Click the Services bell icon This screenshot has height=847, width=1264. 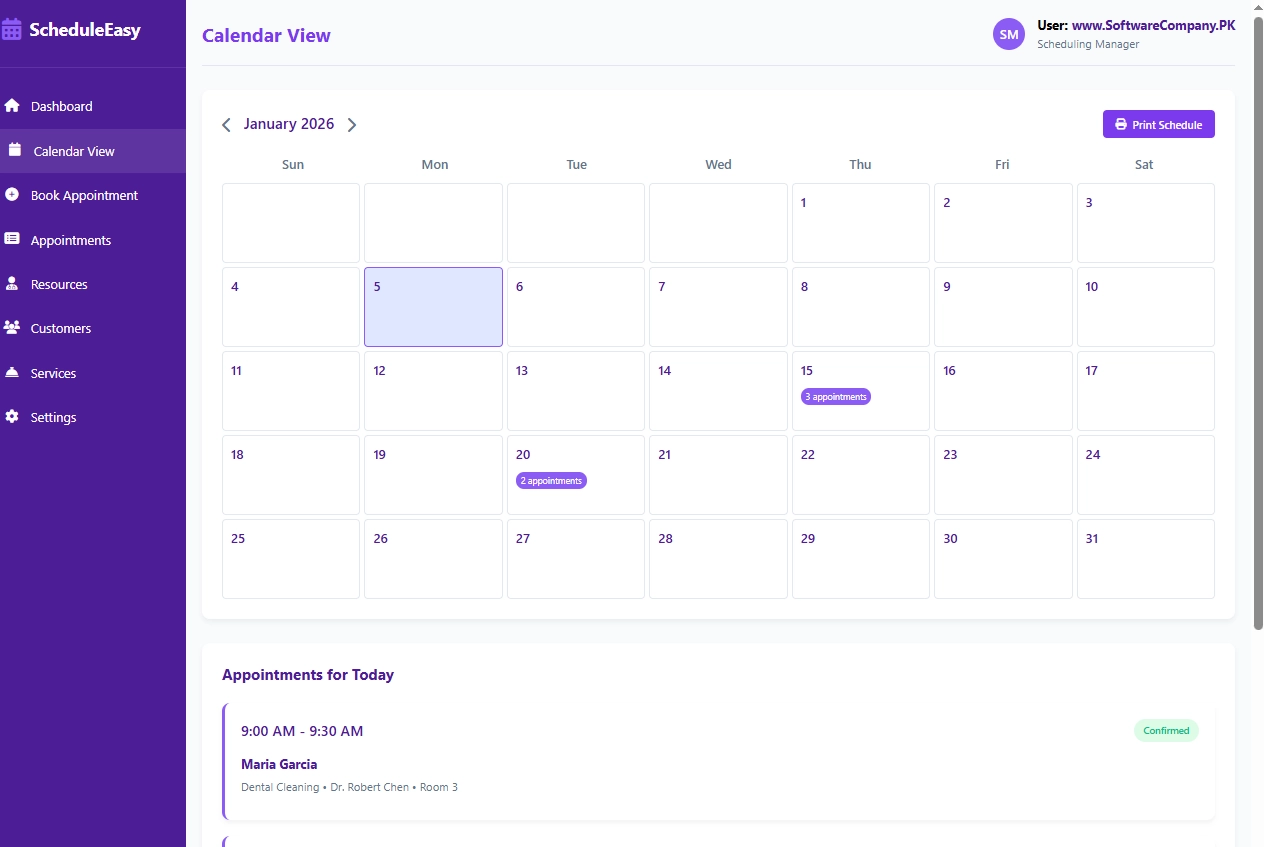click(x=11, y=372)
